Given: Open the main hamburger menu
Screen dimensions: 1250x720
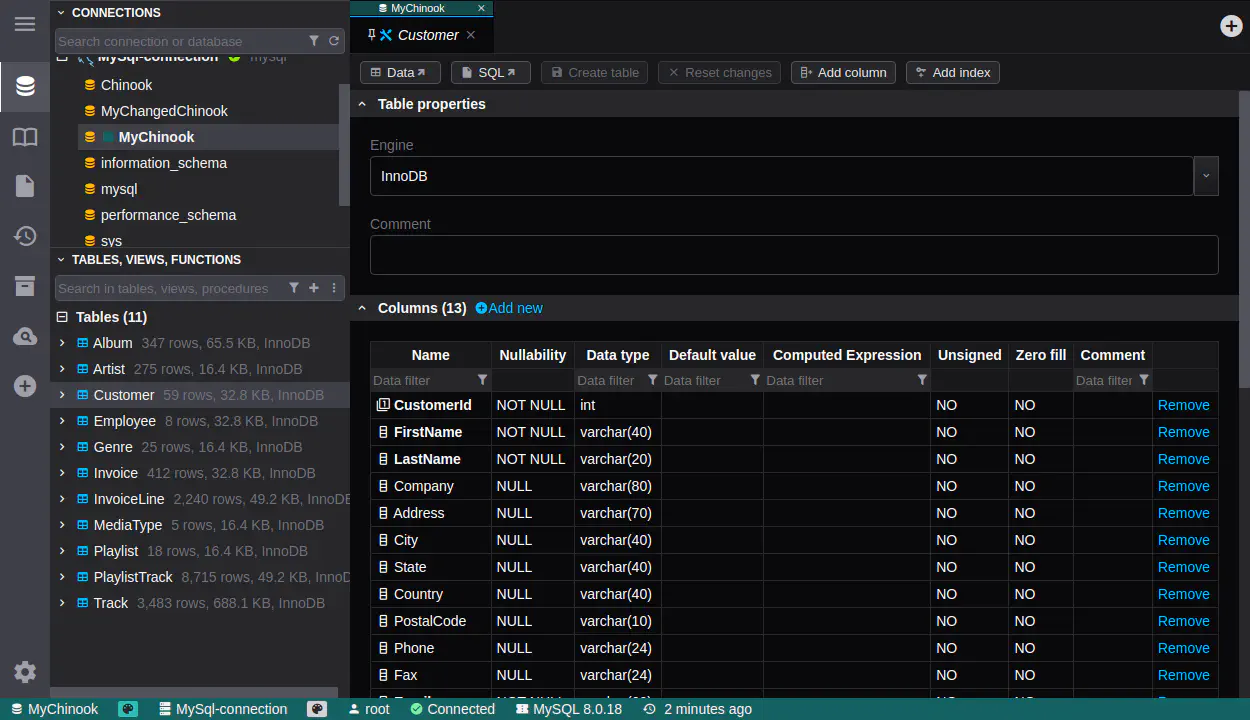Looking at the screenshot, I should [x=25, y=24].
